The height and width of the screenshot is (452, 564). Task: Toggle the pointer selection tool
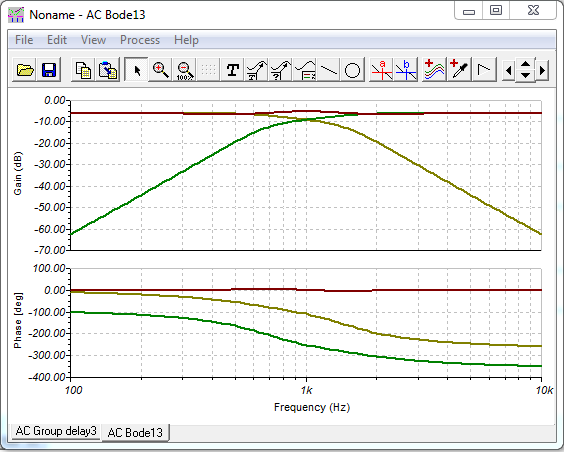point(136,69)
